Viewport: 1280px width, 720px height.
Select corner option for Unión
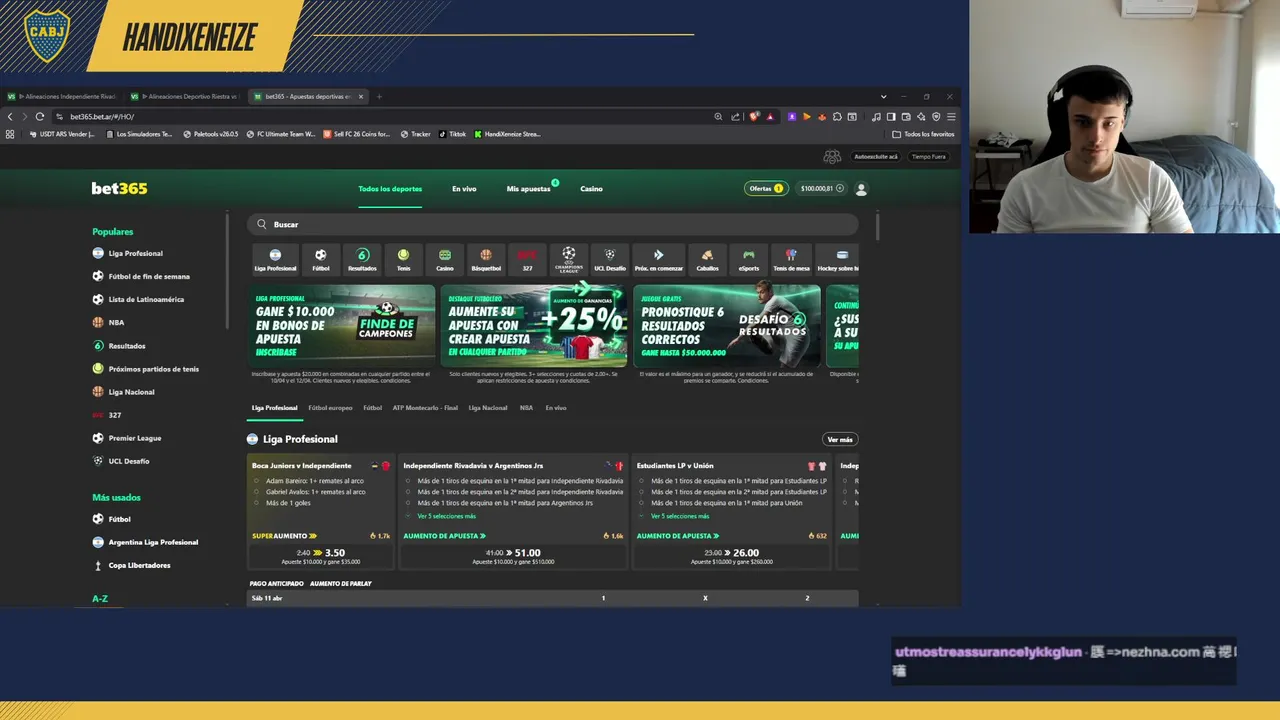(720, 503)
